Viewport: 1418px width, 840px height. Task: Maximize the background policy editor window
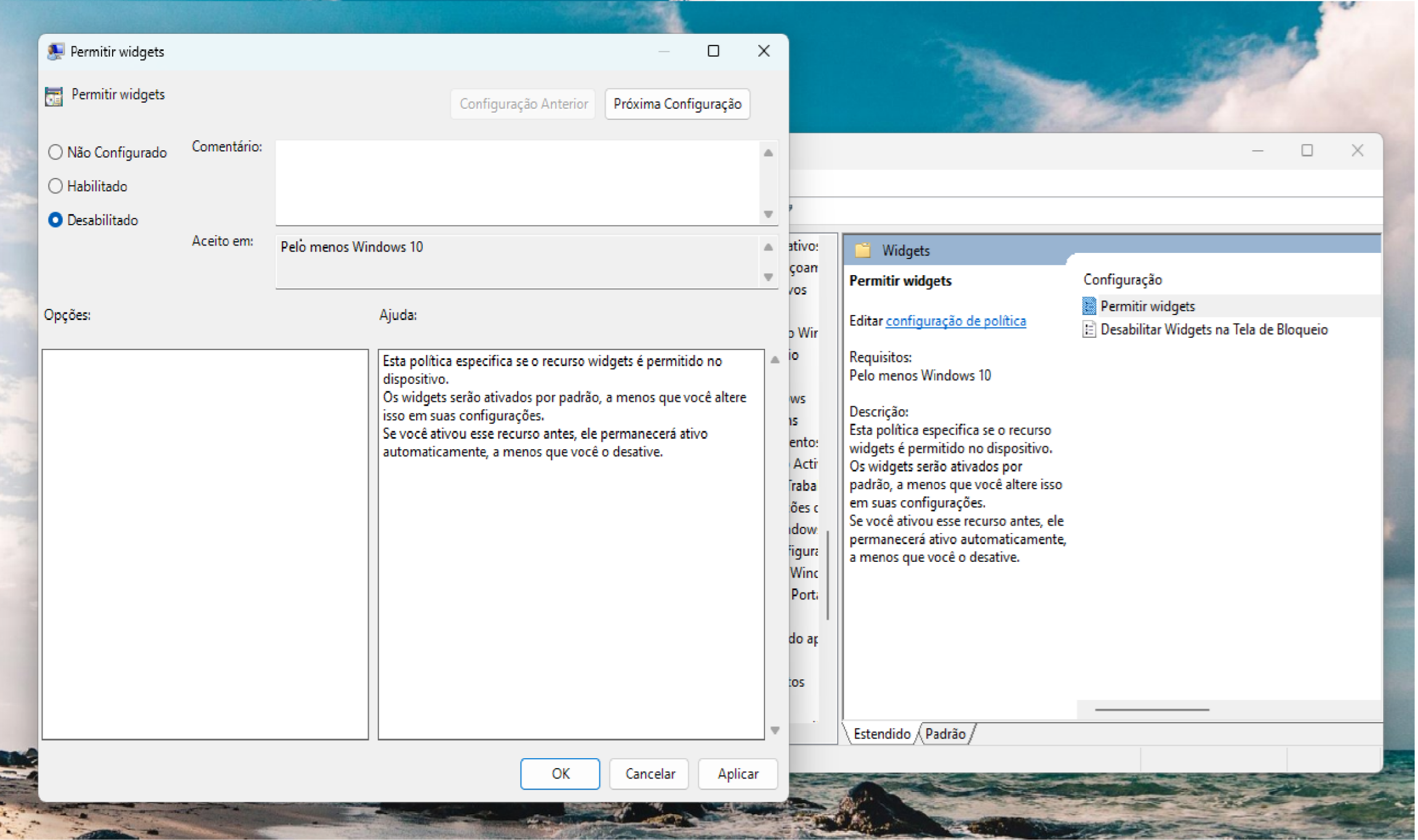coord(1307,151)
